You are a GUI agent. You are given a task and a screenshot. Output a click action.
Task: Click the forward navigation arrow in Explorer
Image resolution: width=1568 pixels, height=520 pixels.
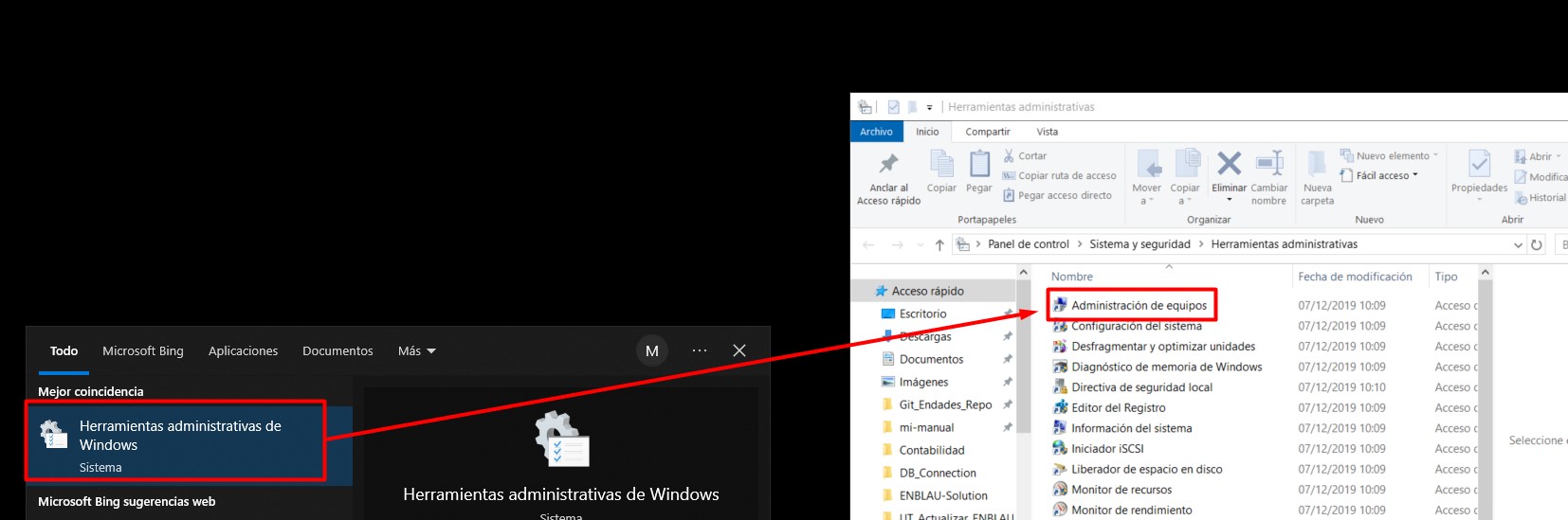point(897,244)
